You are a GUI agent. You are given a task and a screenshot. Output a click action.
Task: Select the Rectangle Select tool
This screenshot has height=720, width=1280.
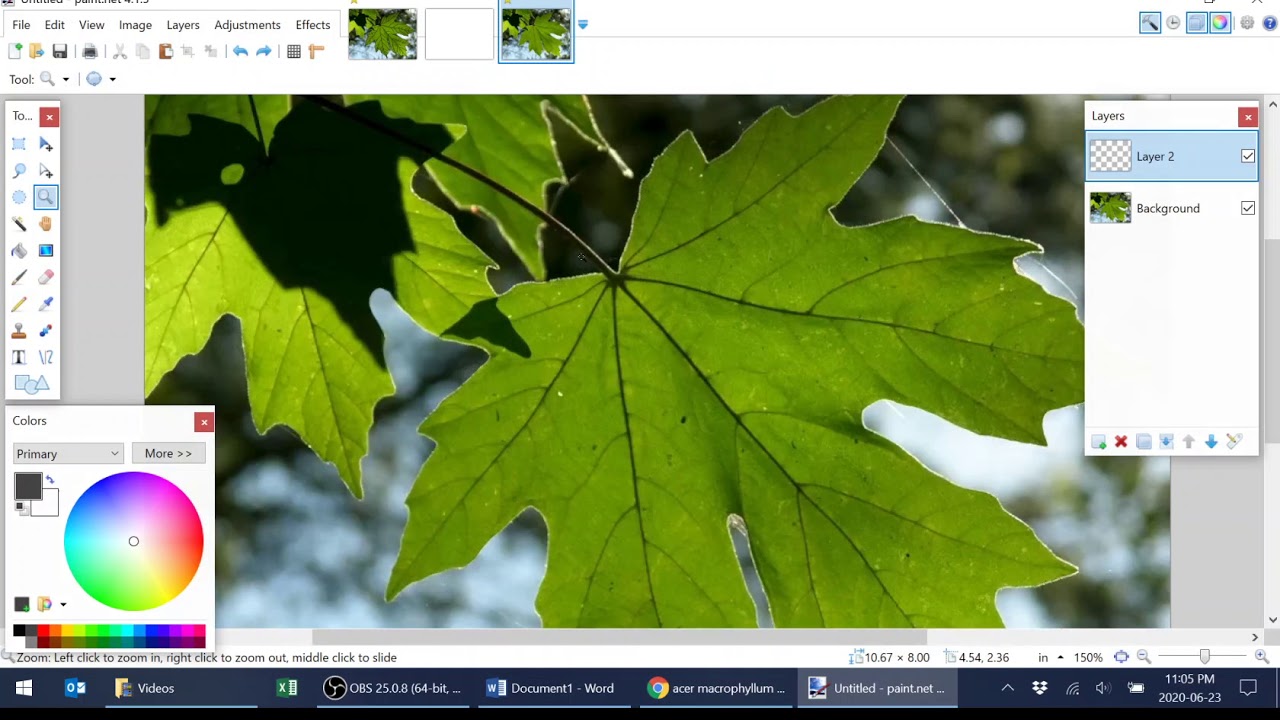[19, 144]
